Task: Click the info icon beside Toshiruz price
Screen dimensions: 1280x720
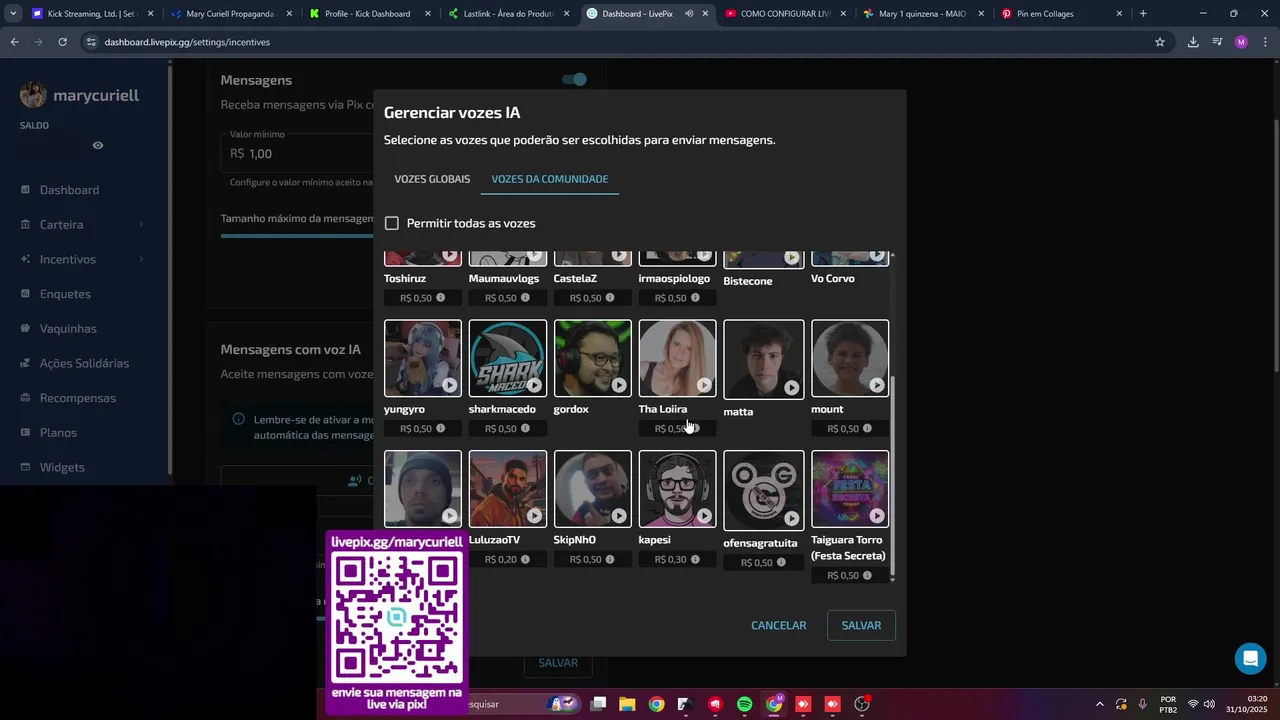Action: [x=440, y=298]
